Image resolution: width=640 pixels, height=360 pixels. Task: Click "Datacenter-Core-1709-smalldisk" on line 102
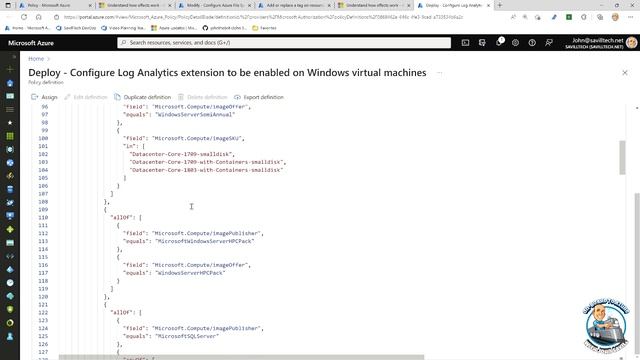(181, 154)
